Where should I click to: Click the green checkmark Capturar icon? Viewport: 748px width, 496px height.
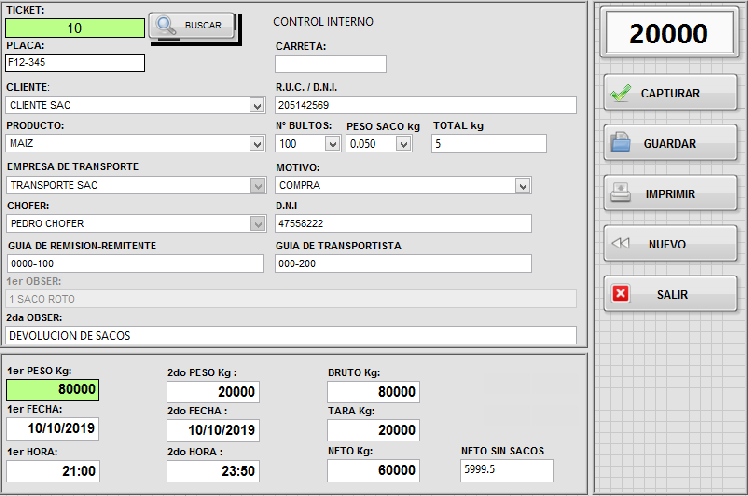621,93
